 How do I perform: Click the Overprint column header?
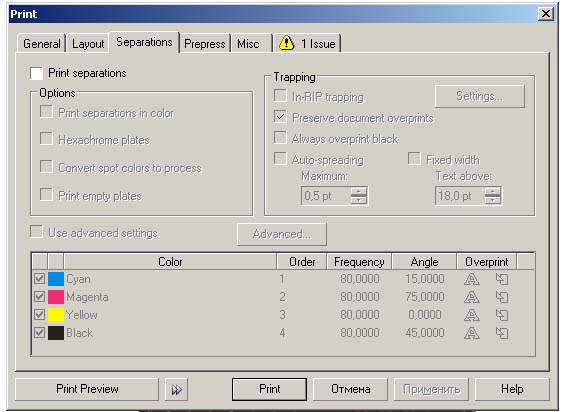(x=487, y=262)
